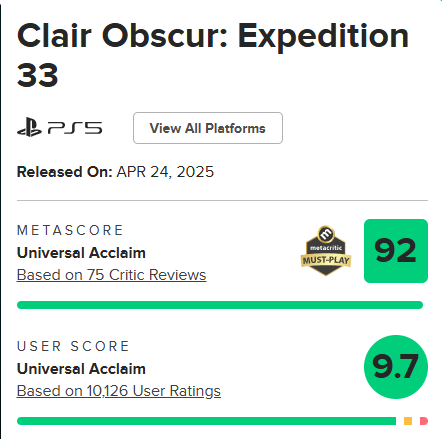Viewport: 442px width, 439px height.
Task: Click the yellow mixed-ratings bar segment
Action: 408,421
